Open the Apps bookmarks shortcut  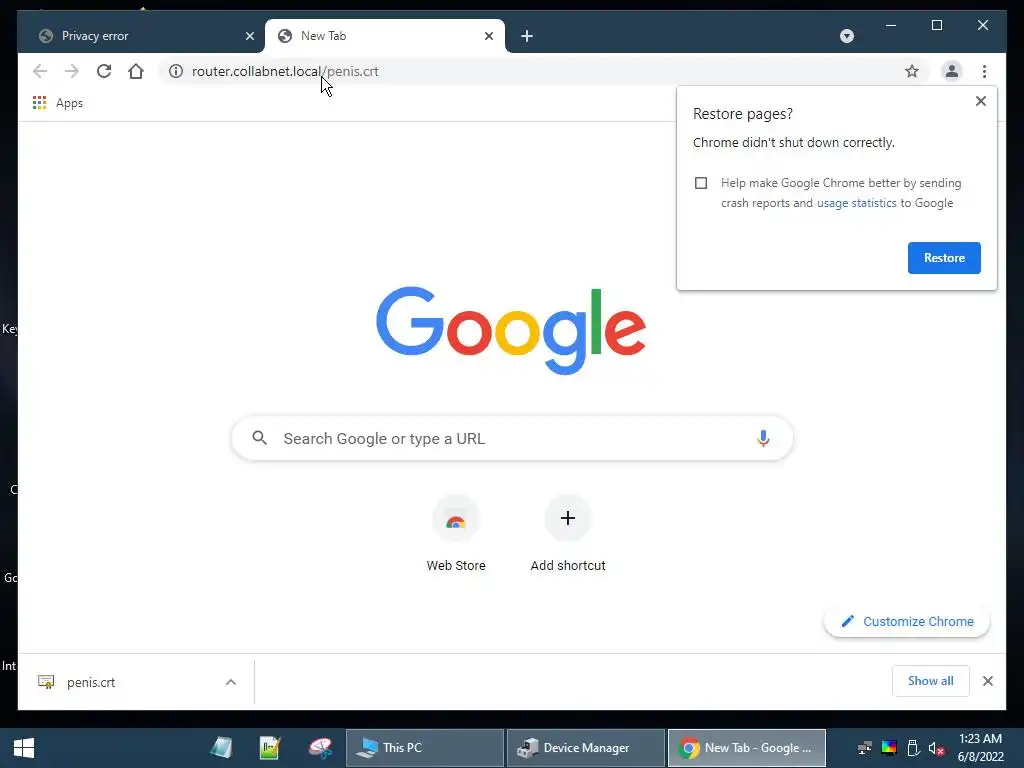58,103
